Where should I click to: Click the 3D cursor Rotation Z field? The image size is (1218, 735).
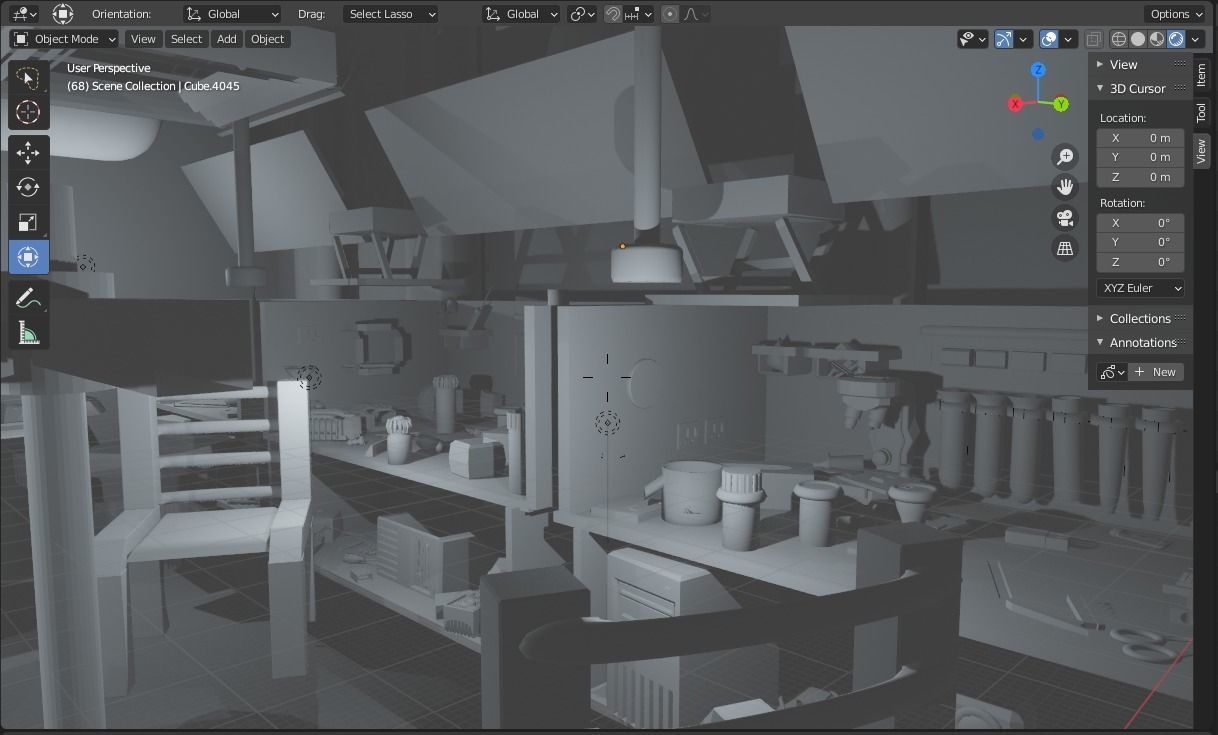pos(1140,262)
